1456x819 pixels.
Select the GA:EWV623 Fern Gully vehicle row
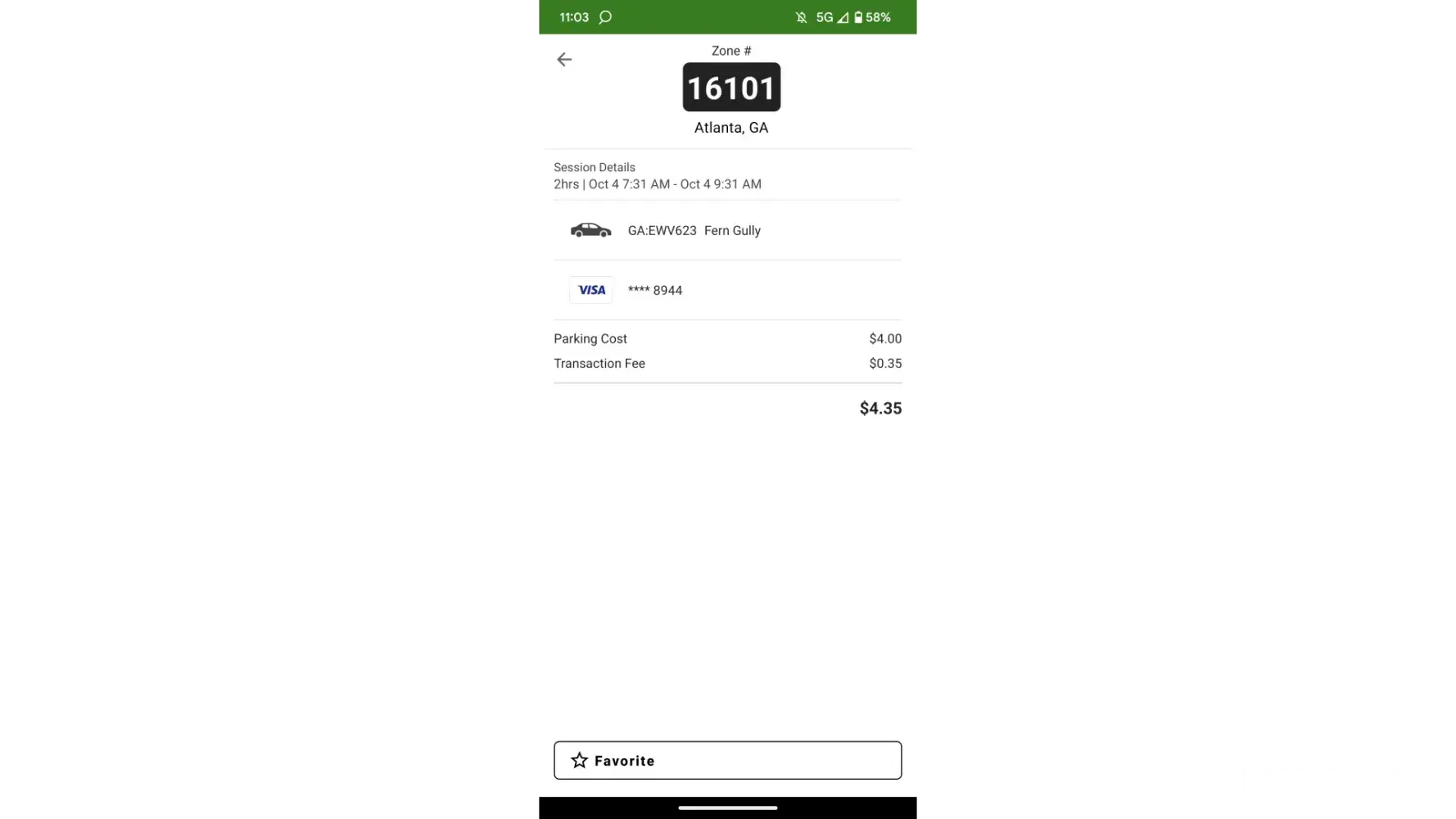click(727, 230)
